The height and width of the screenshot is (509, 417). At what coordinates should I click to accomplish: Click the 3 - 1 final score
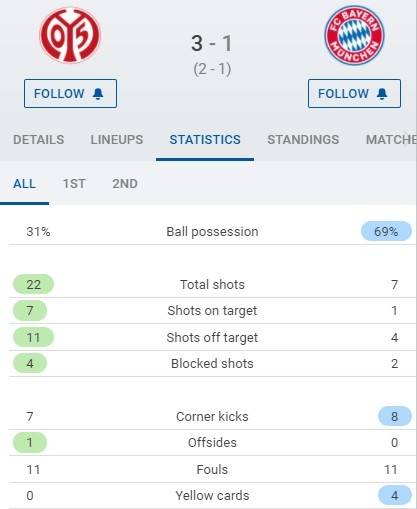pyautogui.click(x=212, y=43)
